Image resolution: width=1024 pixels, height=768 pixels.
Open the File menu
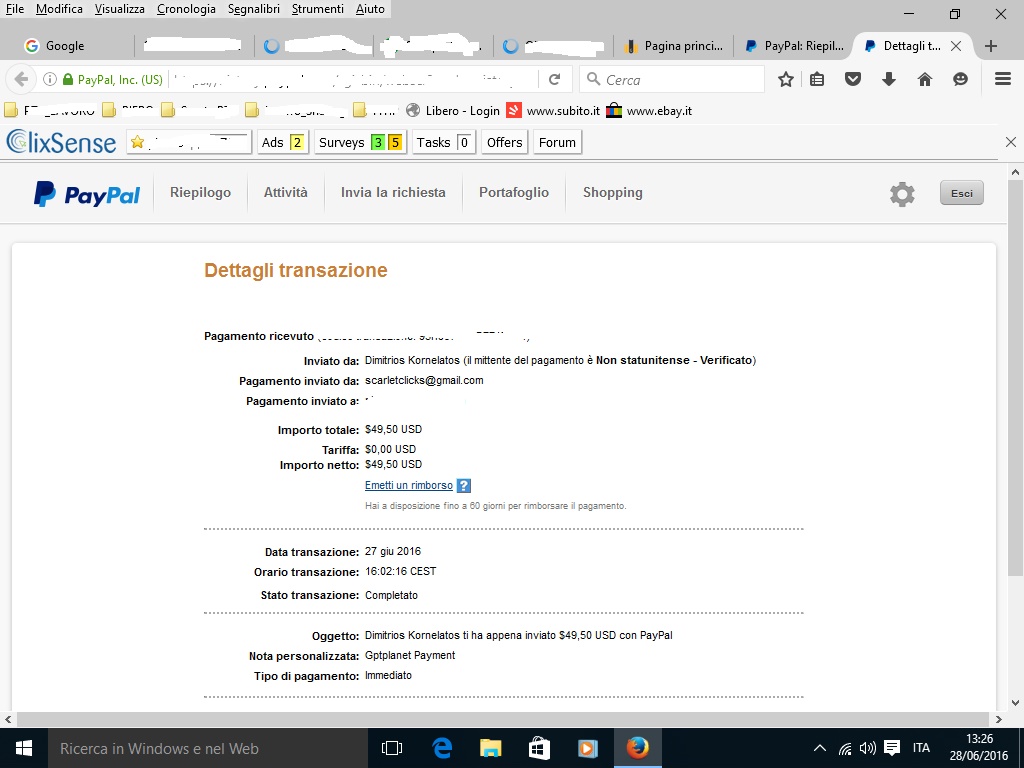tap(14, 9)
